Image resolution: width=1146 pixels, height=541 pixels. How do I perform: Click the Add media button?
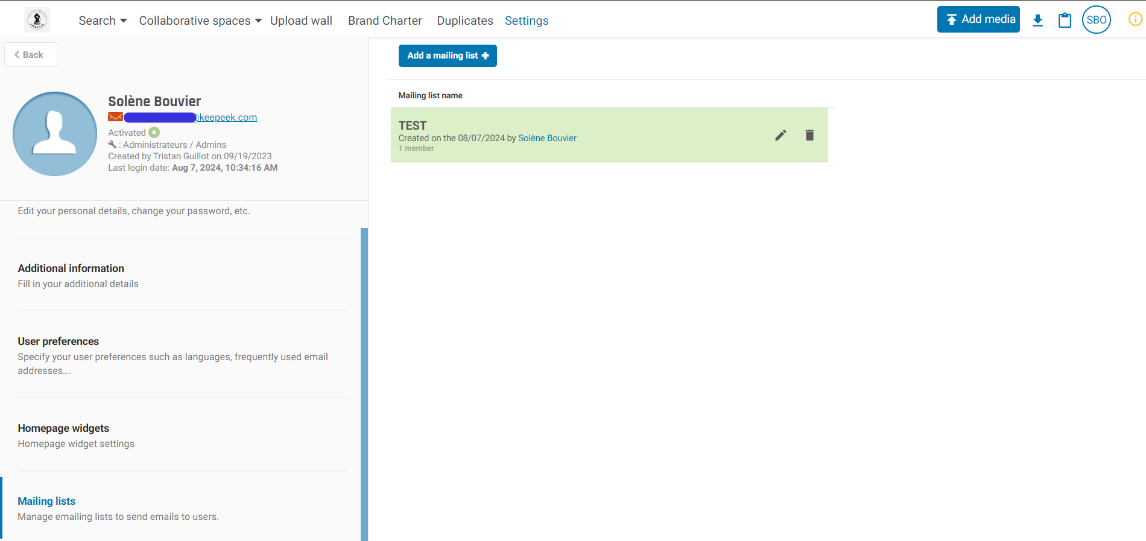[978, 19]
